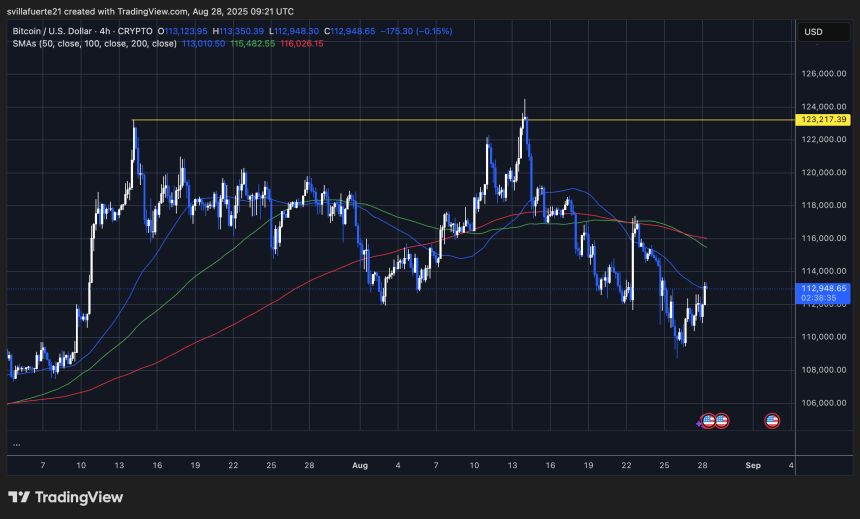
Task: Open the three-dots menu at bottom left
Action: click(16, 444)
